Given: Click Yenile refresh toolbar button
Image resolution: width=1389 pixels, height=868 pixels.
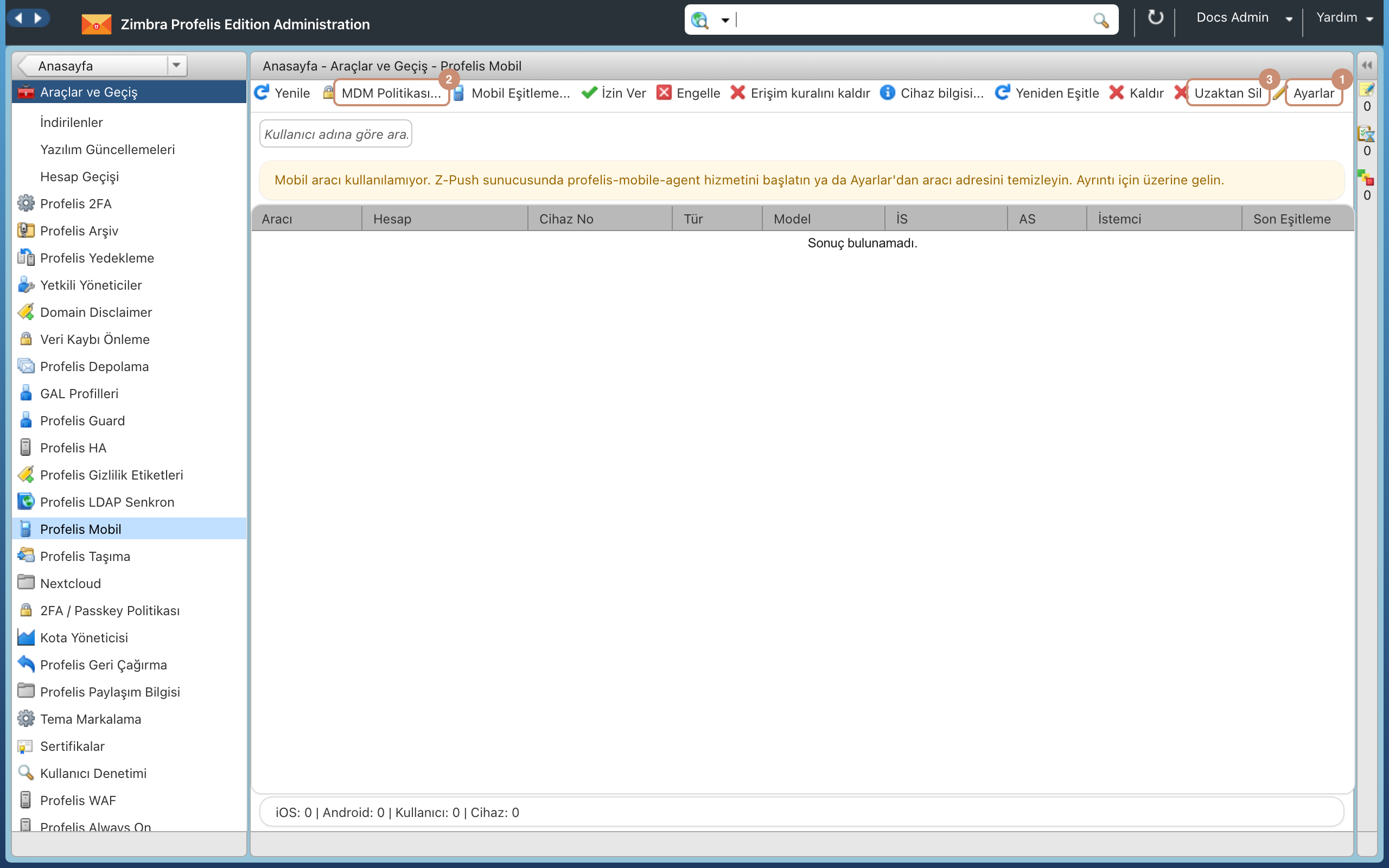Looking at the screenshot, I should point(282,93).
